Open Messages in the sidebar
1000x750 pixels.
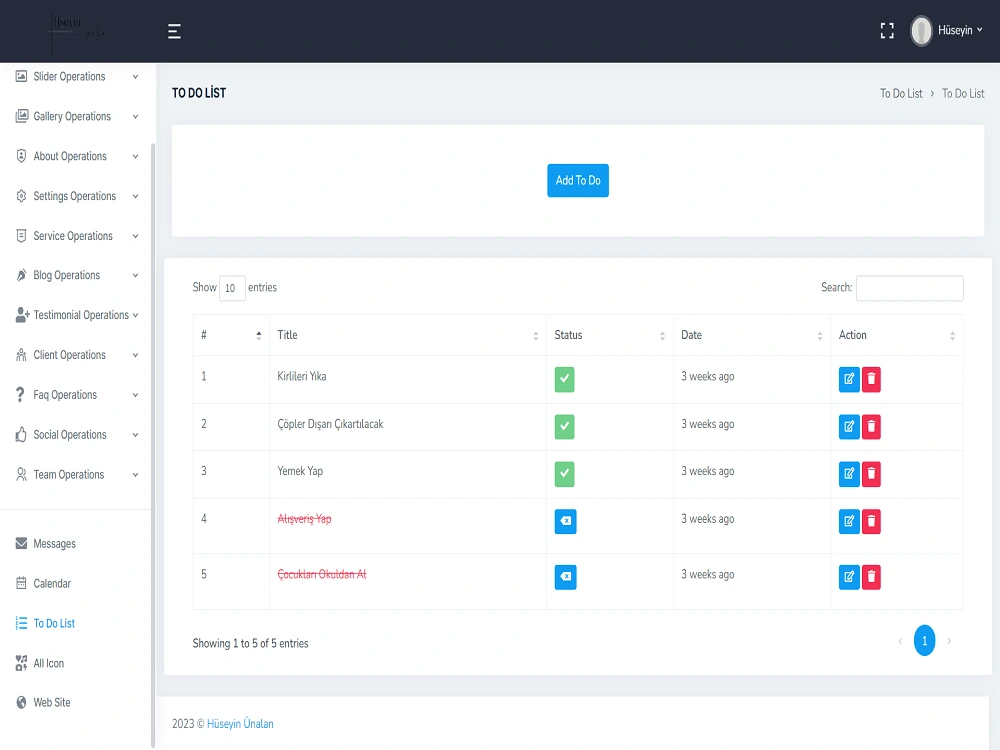coord(54,544)
